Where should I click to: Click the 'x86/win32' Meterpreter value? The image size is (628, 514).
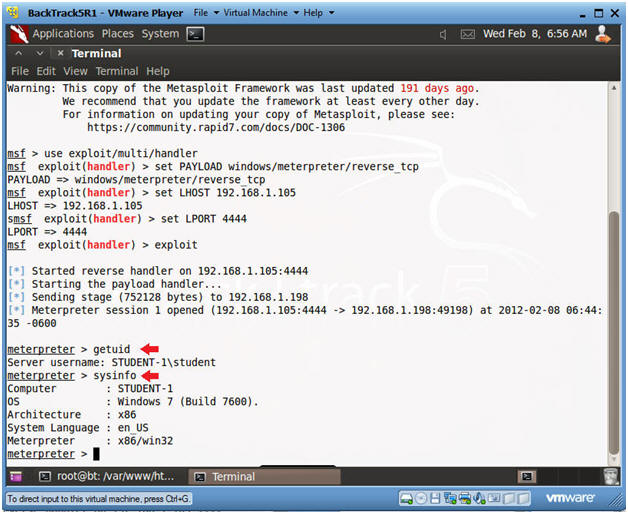(145, 441)
